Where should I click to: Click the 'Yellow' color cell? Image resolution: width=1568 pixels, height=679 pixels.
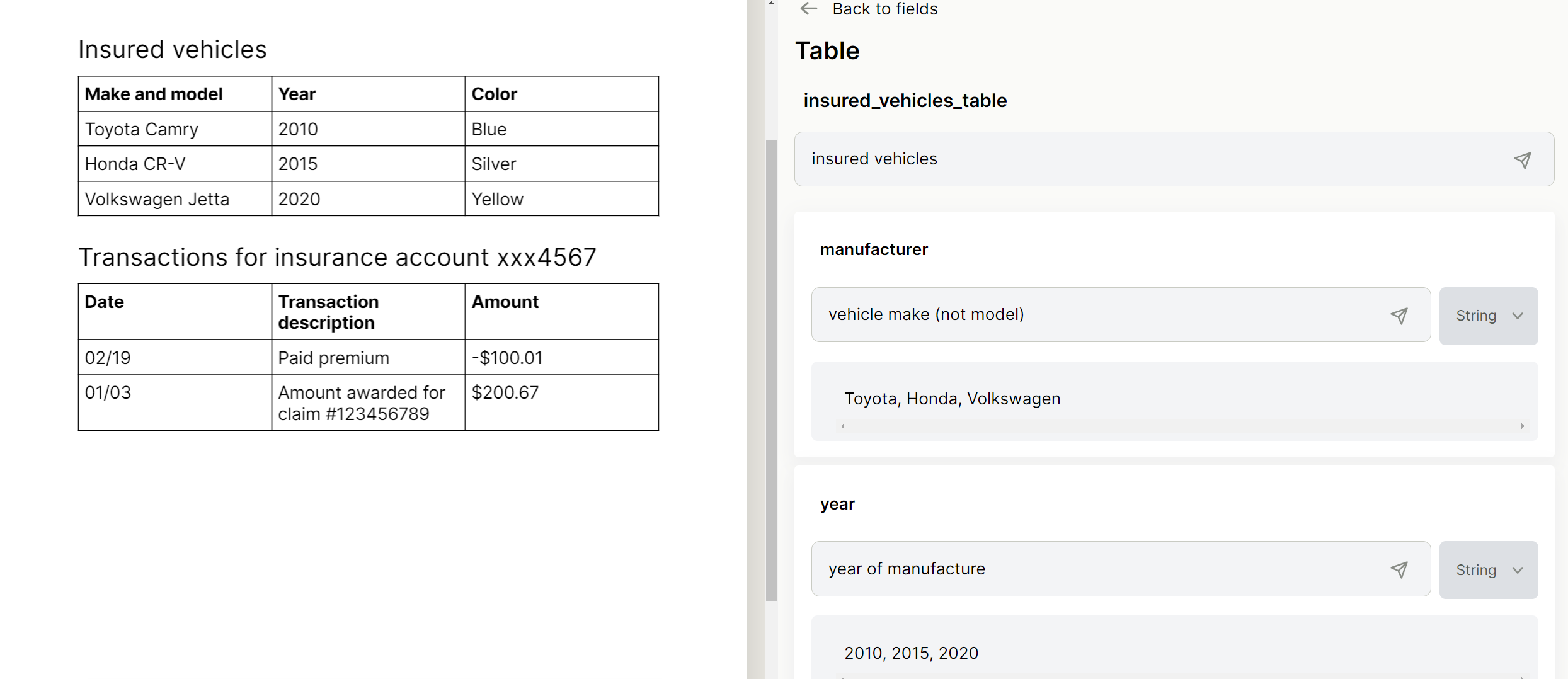pos(562,199)
